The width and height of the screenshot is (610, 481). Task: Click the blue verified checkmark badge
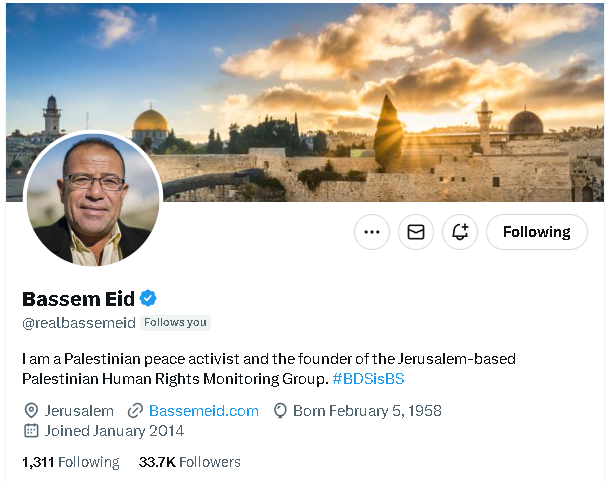pos(148,298)
